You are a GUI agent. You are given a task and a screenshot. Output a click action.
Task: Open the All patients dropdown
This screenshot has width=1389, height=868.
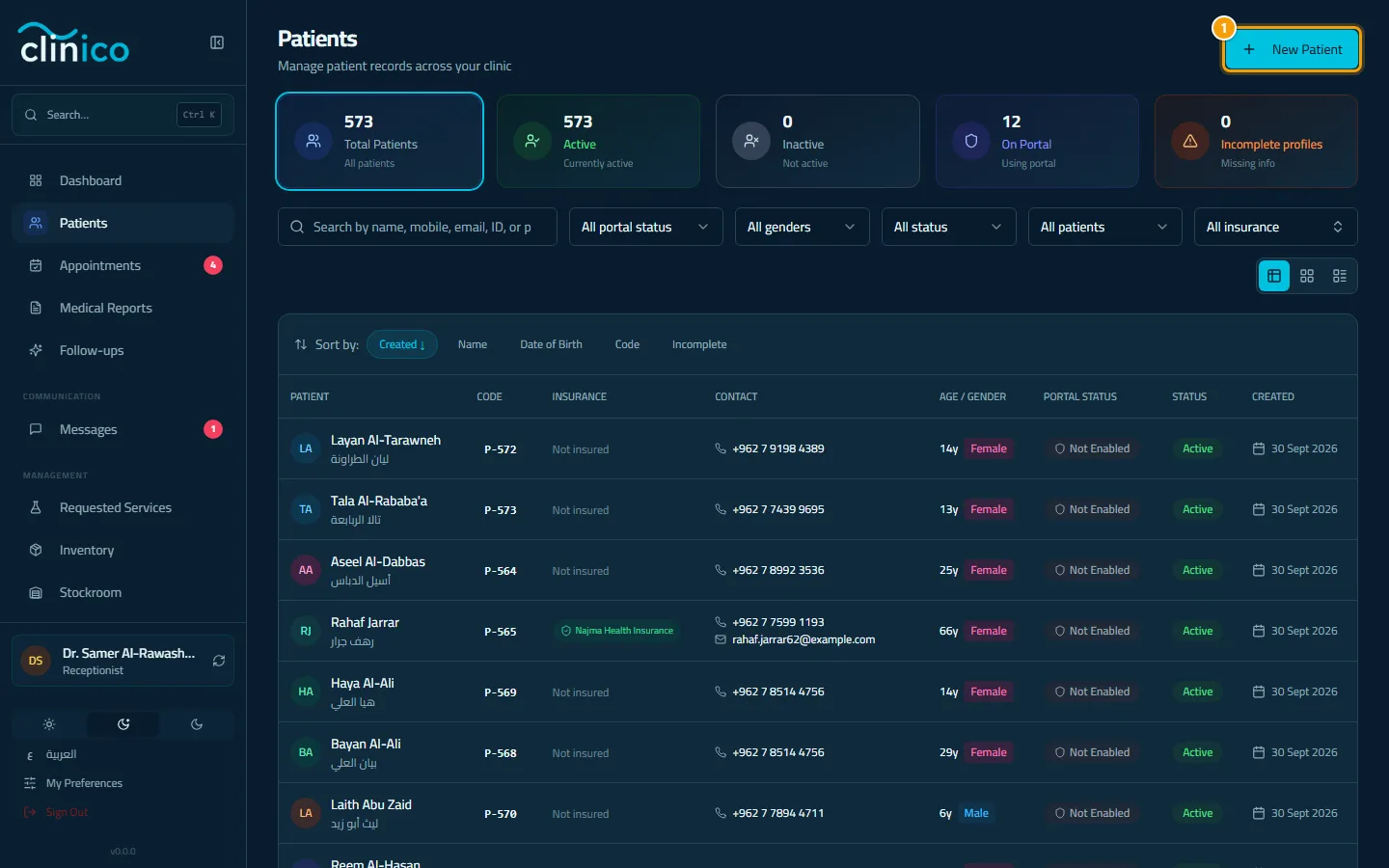point(1105,227)
